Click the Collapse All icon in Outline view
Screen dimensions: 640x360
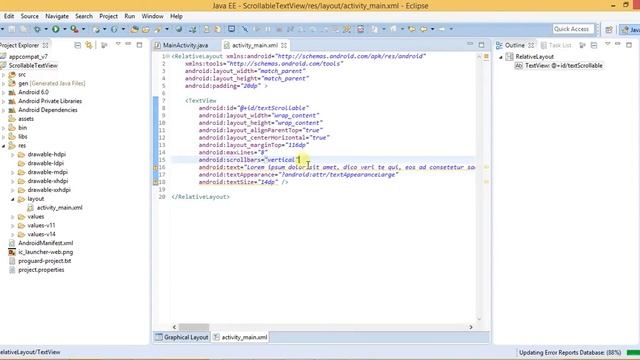(x=594, y=45)
